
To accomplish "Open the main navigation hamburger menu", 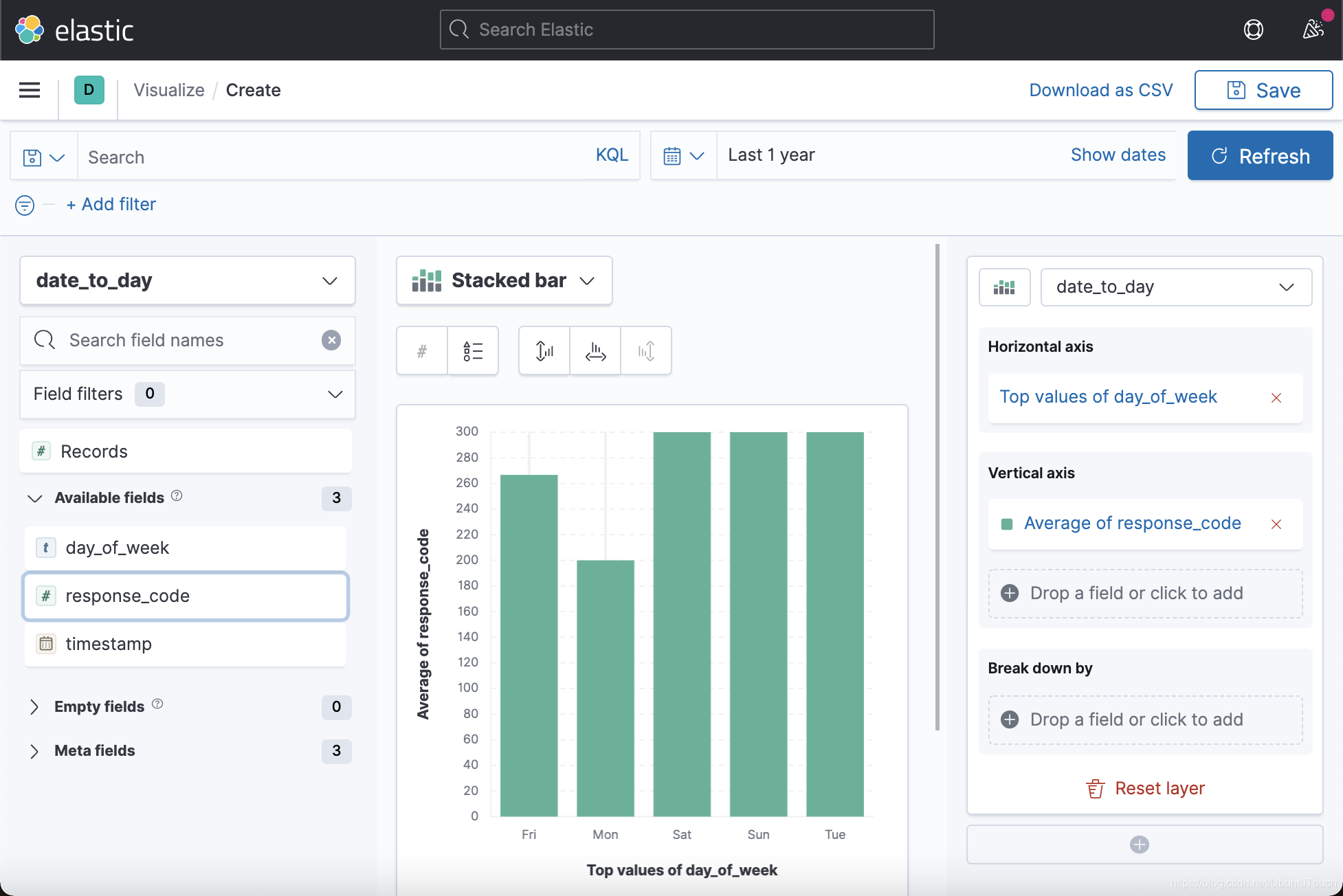I will pos(29,90).
